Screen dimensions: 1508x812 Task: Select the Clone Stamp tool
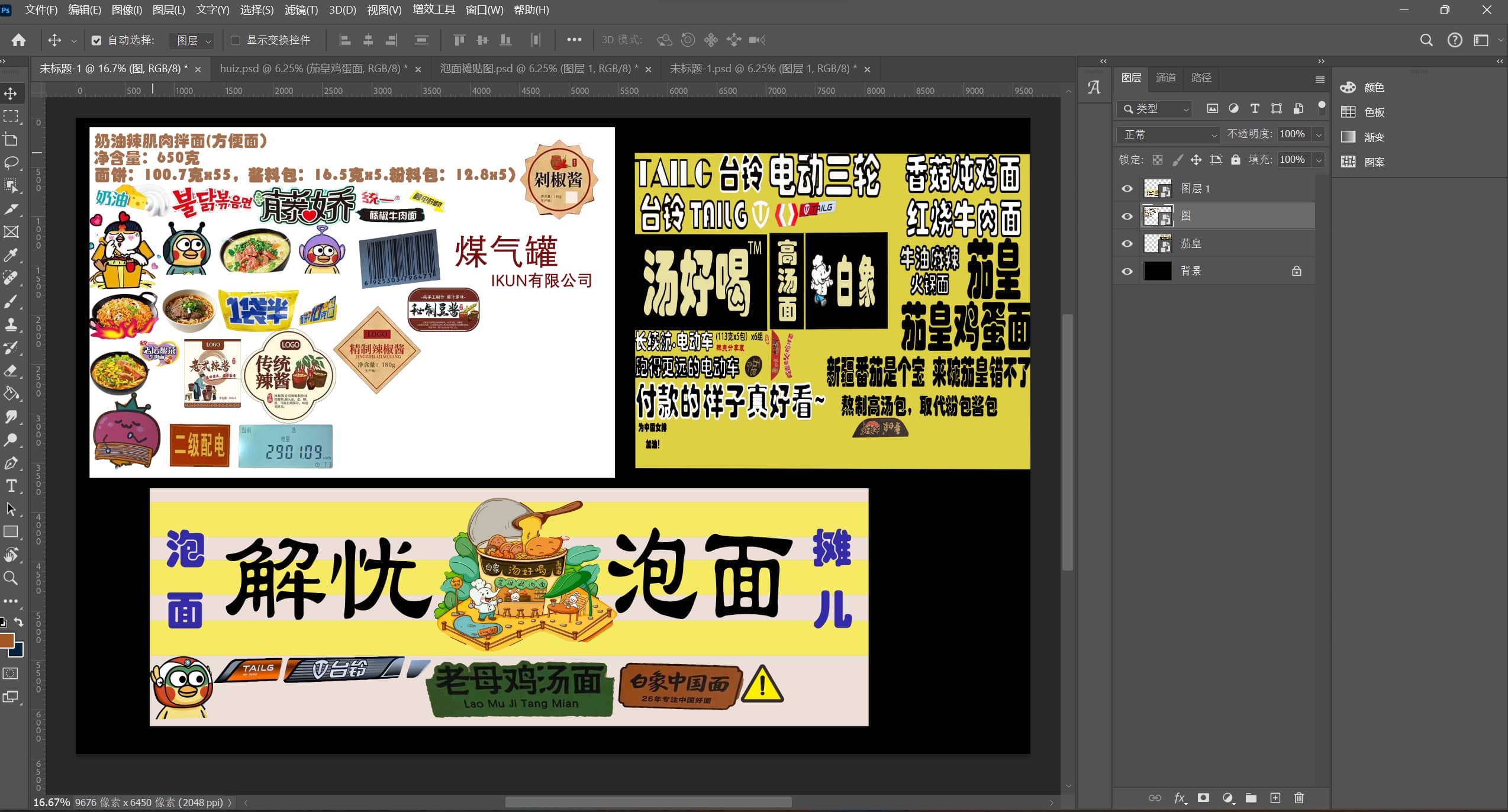(11, 324)
